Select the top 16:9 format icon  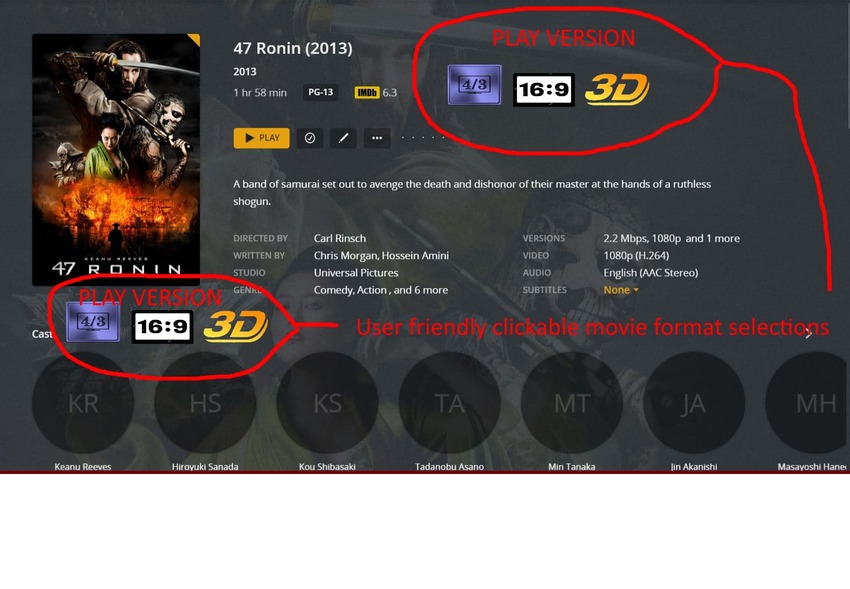coord(544,89)
